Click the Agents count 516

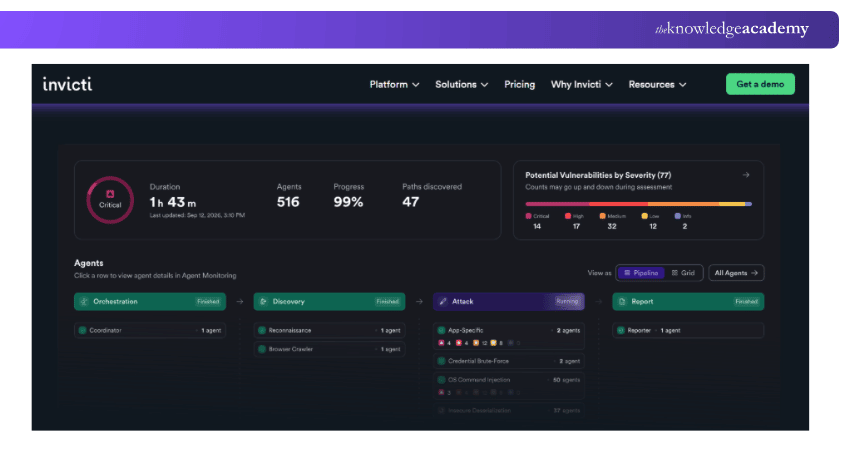pos(288,202)
